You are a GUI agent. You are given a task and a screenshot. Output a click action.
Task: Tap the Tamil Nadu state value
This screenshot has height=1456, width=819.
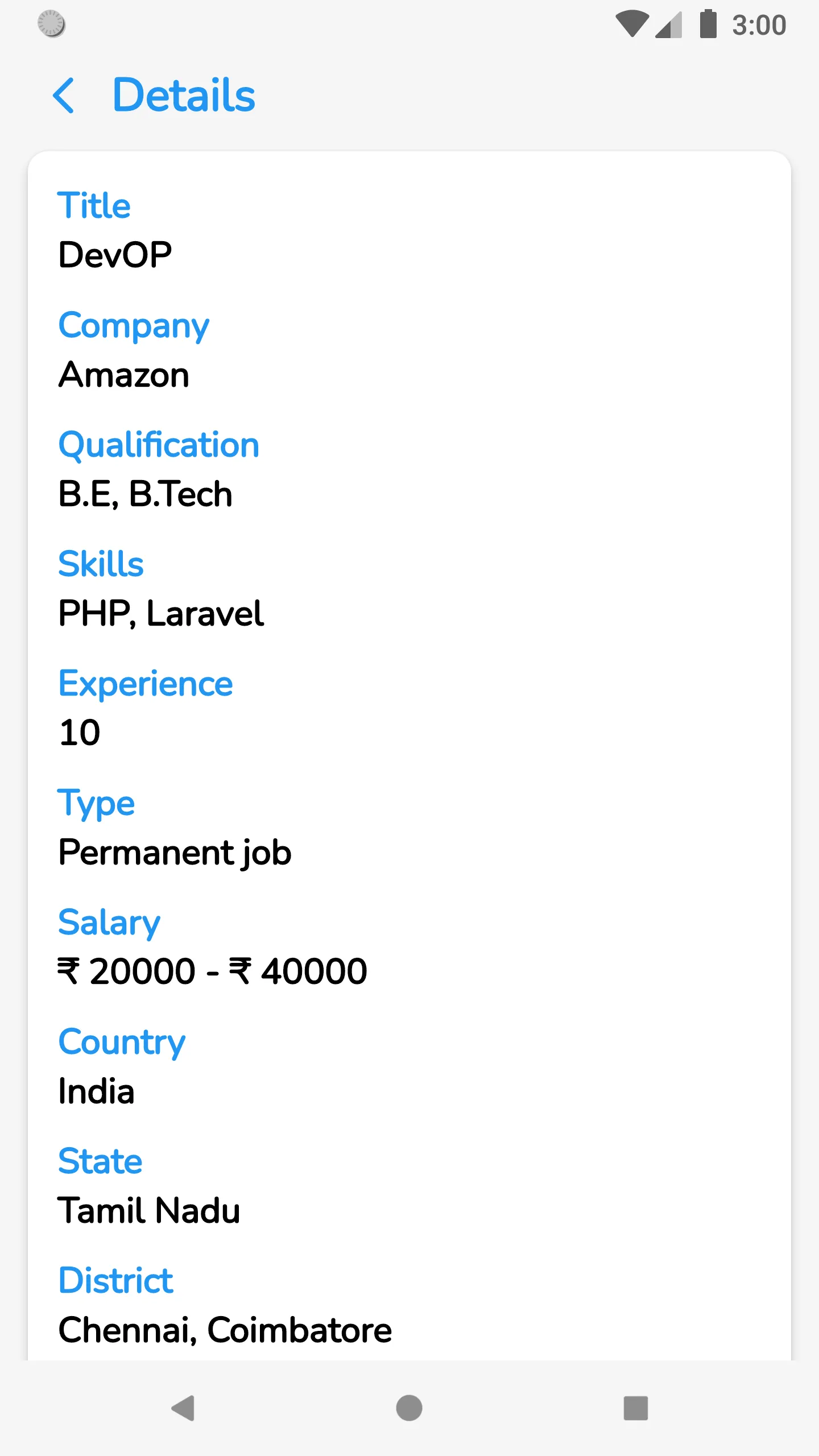coord(149,1210)
